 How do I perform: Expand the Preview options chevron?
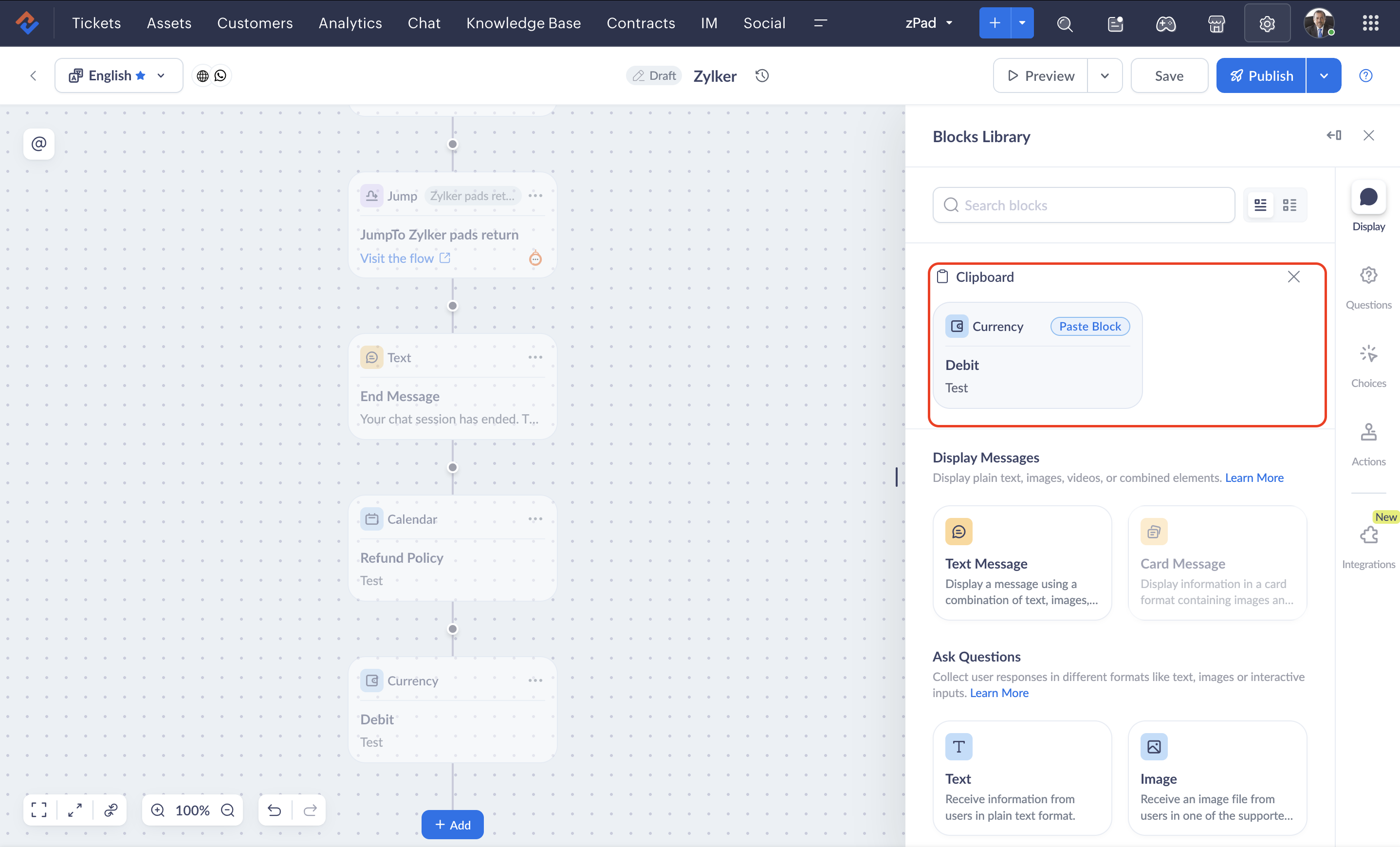click(x=1104, y=75)
